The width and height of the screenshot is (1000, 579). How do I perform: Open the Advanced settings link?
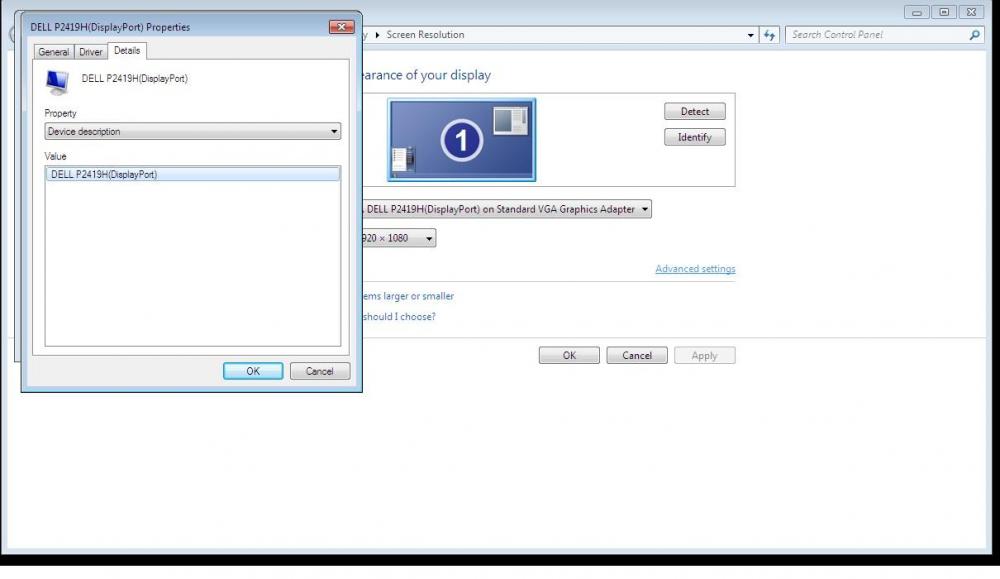tap(695, 269)
